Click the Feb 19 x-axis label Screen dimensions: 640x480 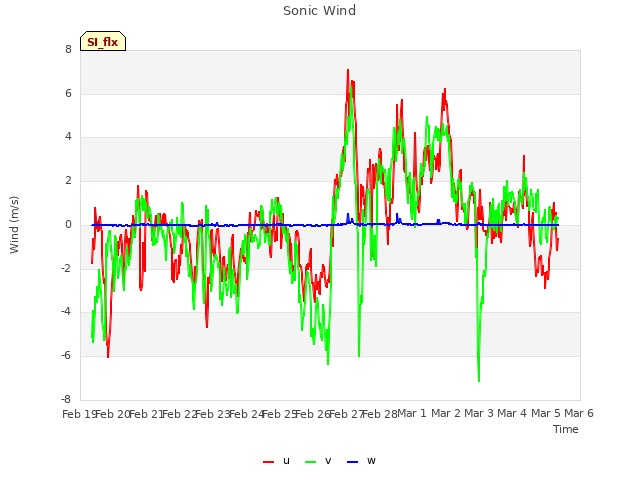click(79, 414)
